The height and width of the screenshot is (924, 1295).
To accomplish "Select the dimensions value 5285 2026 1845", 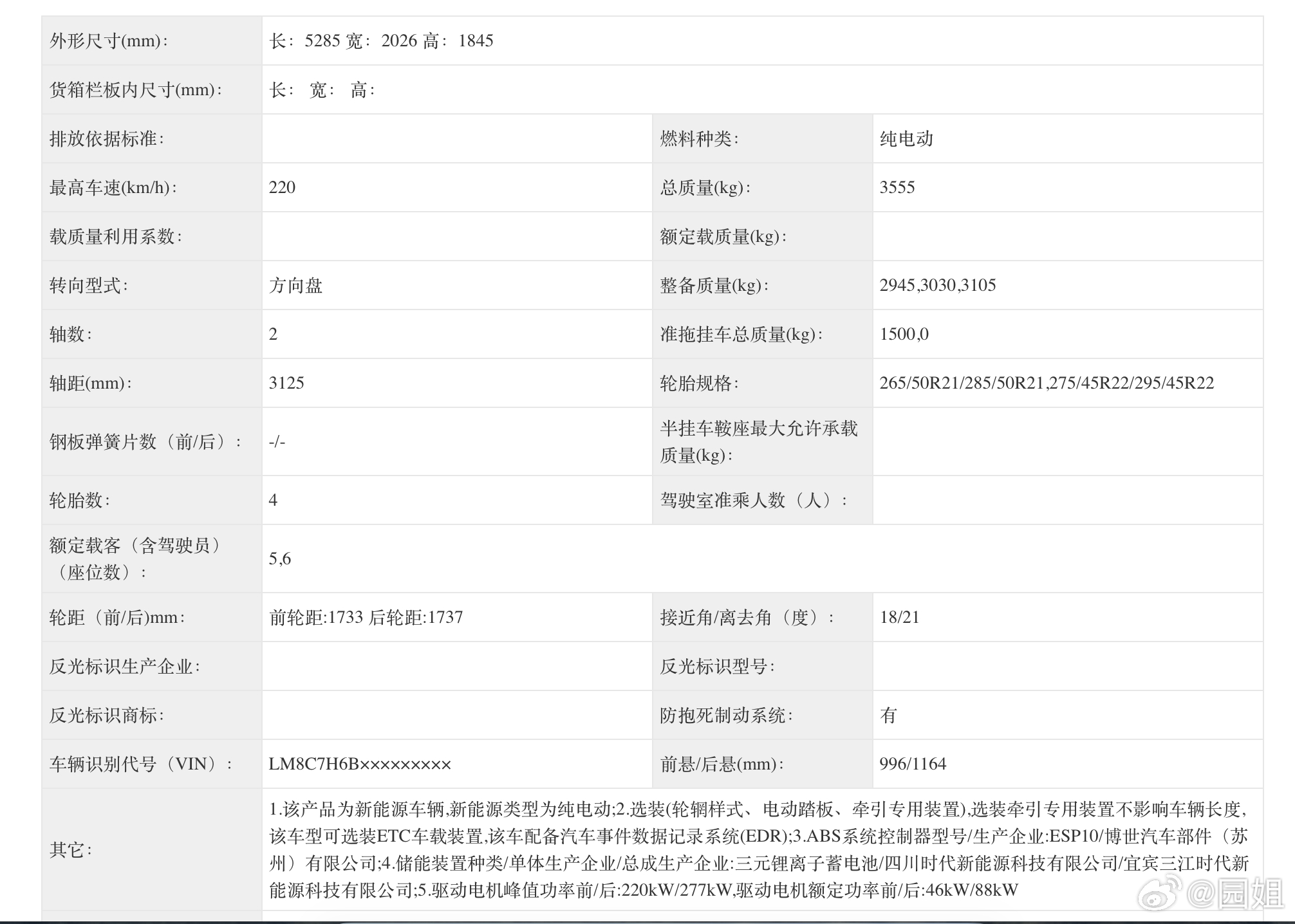I will click(381, 41).
